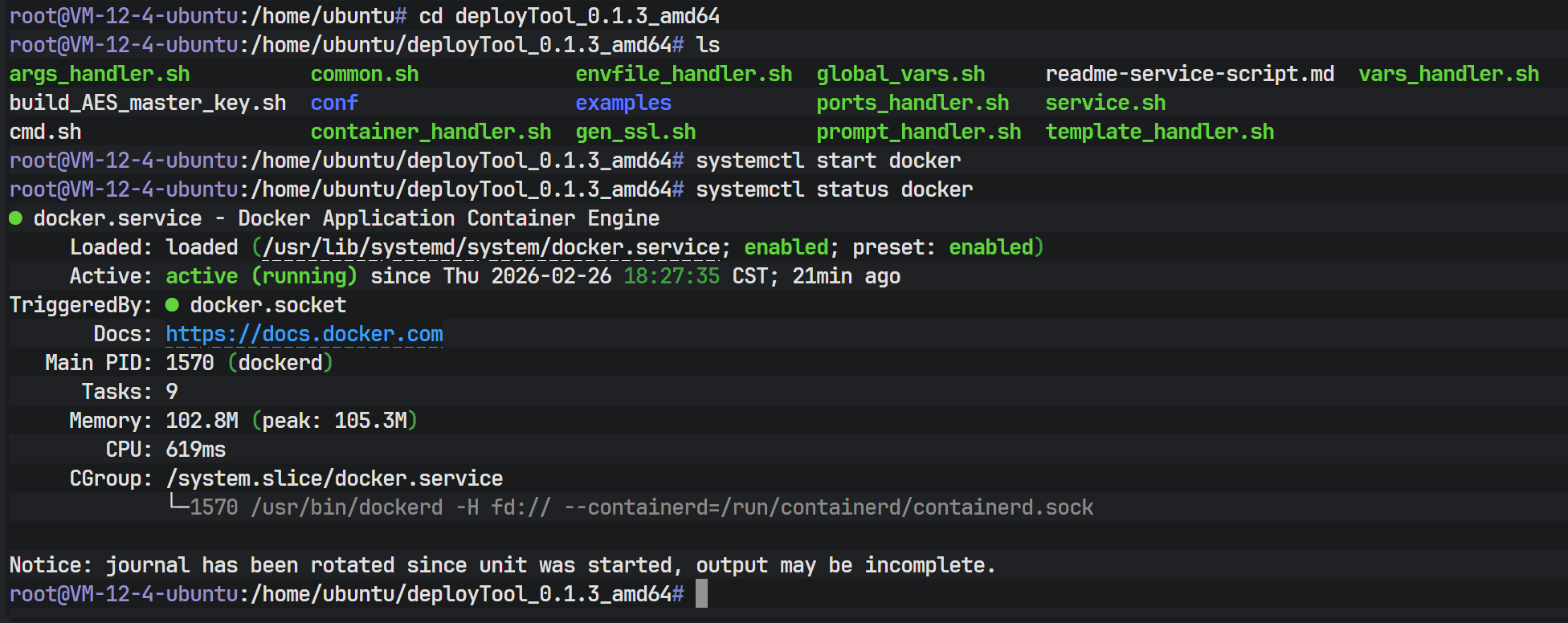
Task: Click the green status dot beside docker.service
Action: (16, 218)
